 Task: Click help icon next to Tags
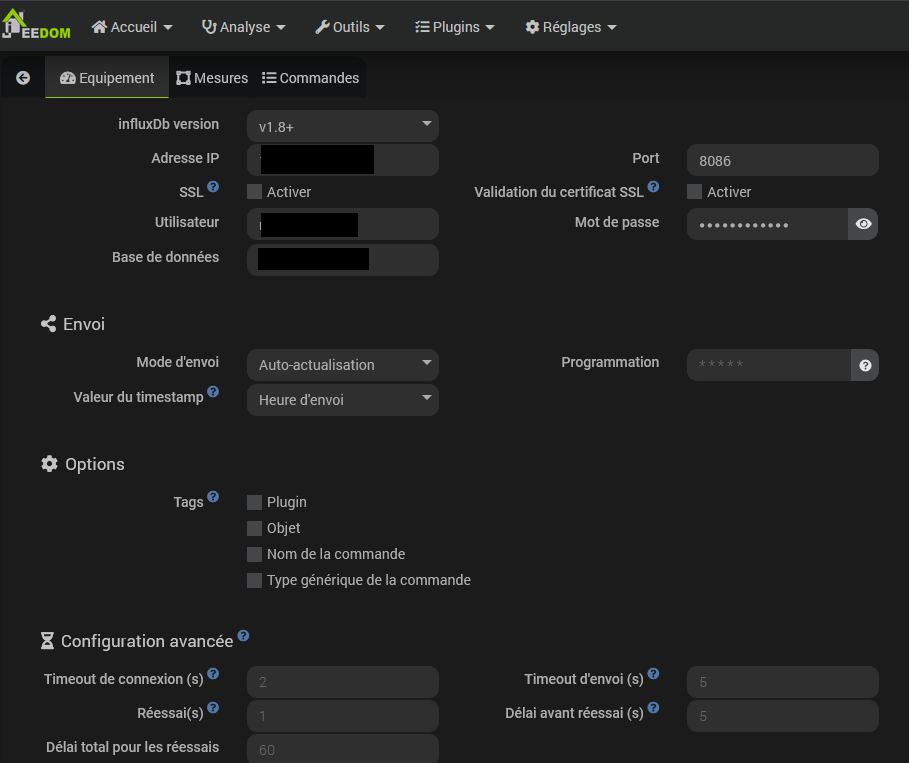[213, 497]
